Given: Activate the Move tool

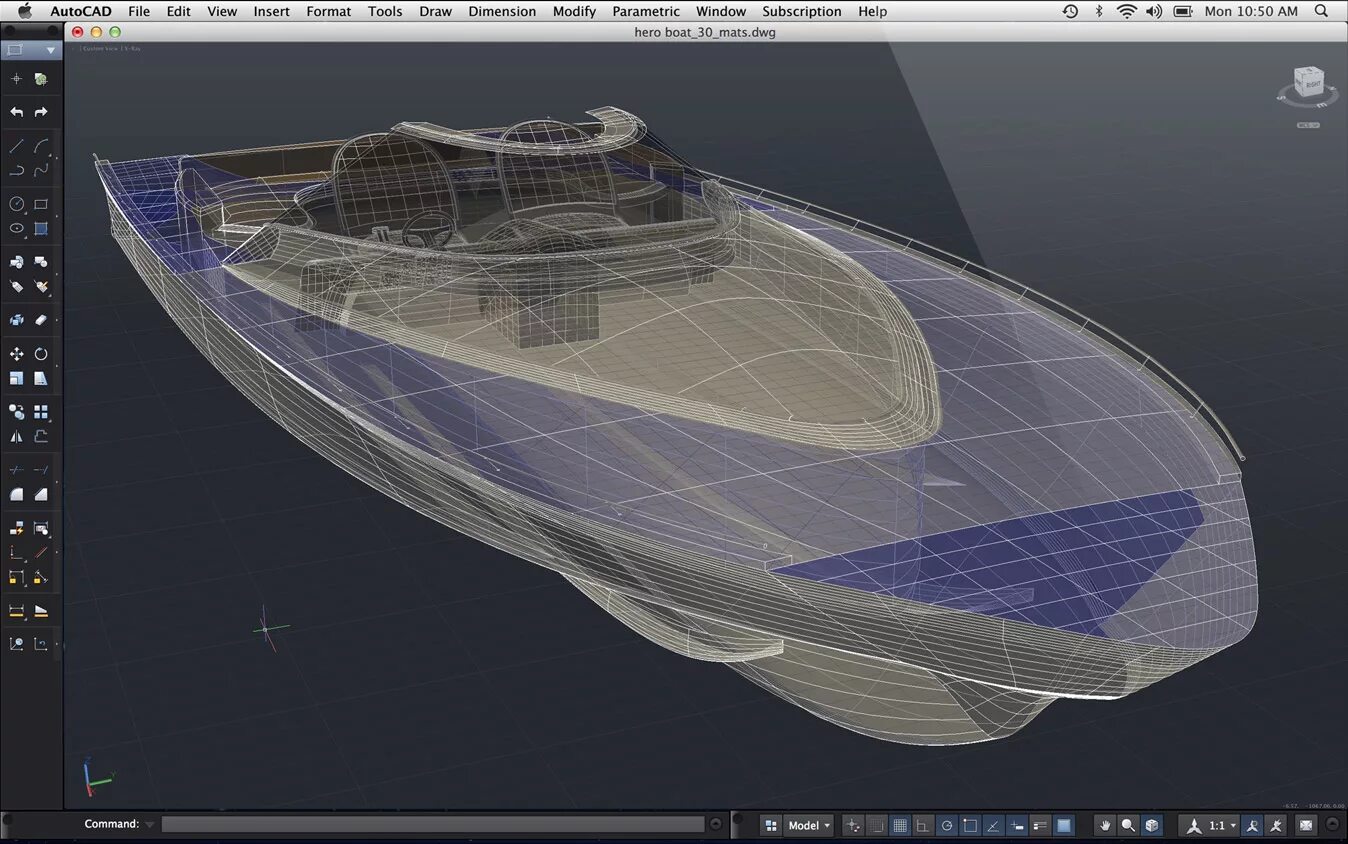Looking at the screenshot, I should click(x=16, y=354).
